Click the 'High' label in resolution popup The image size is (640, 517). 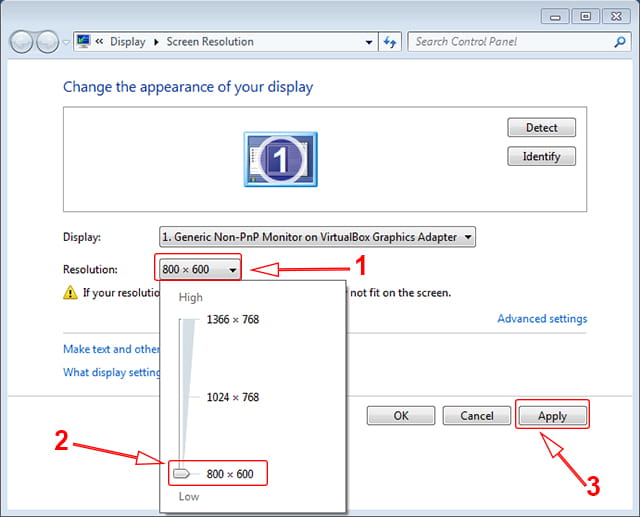click(x=191, y=297)
